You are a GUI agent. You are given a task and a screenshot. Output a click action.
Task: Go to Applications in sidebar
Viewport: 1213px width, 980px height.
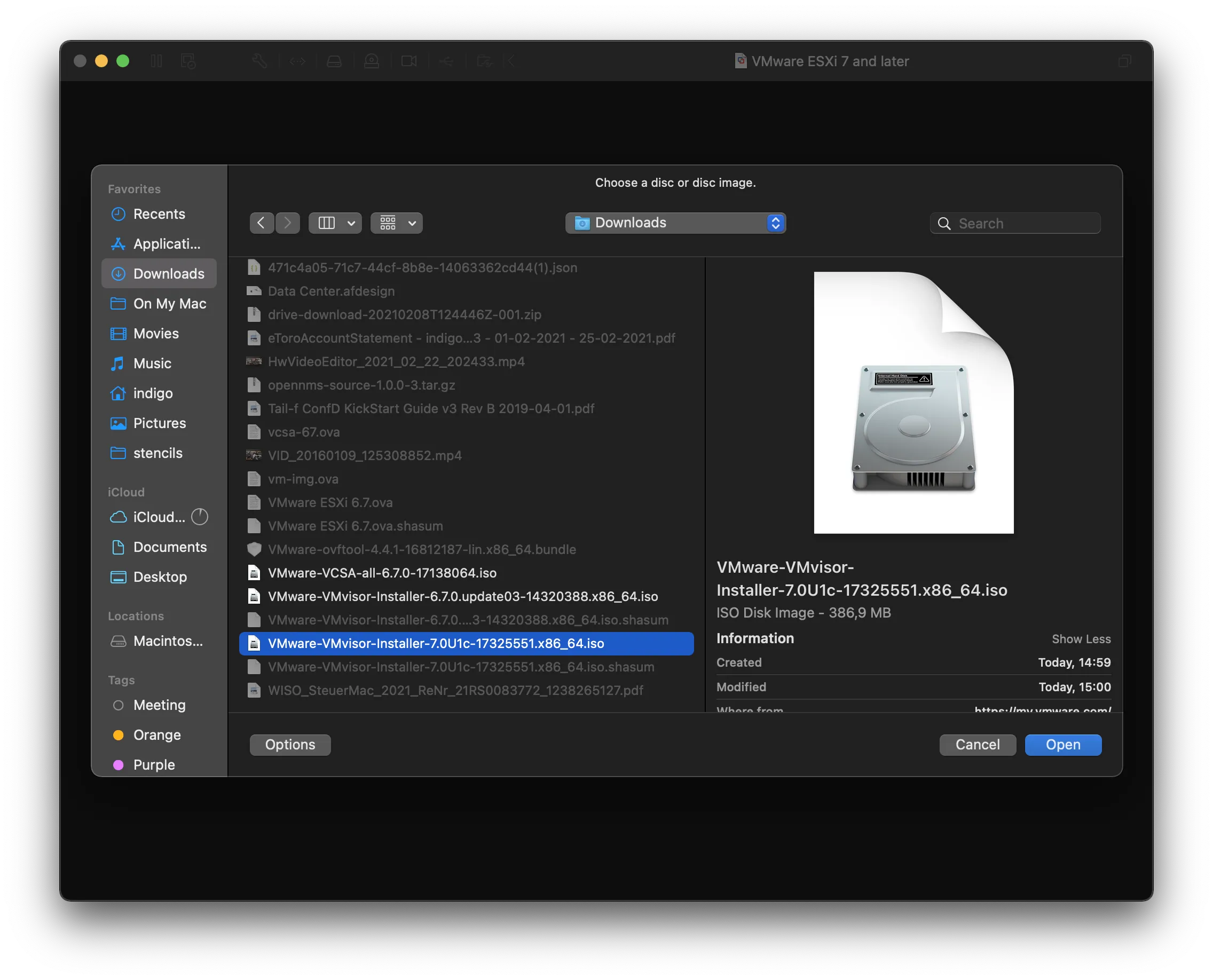(166, 244)
